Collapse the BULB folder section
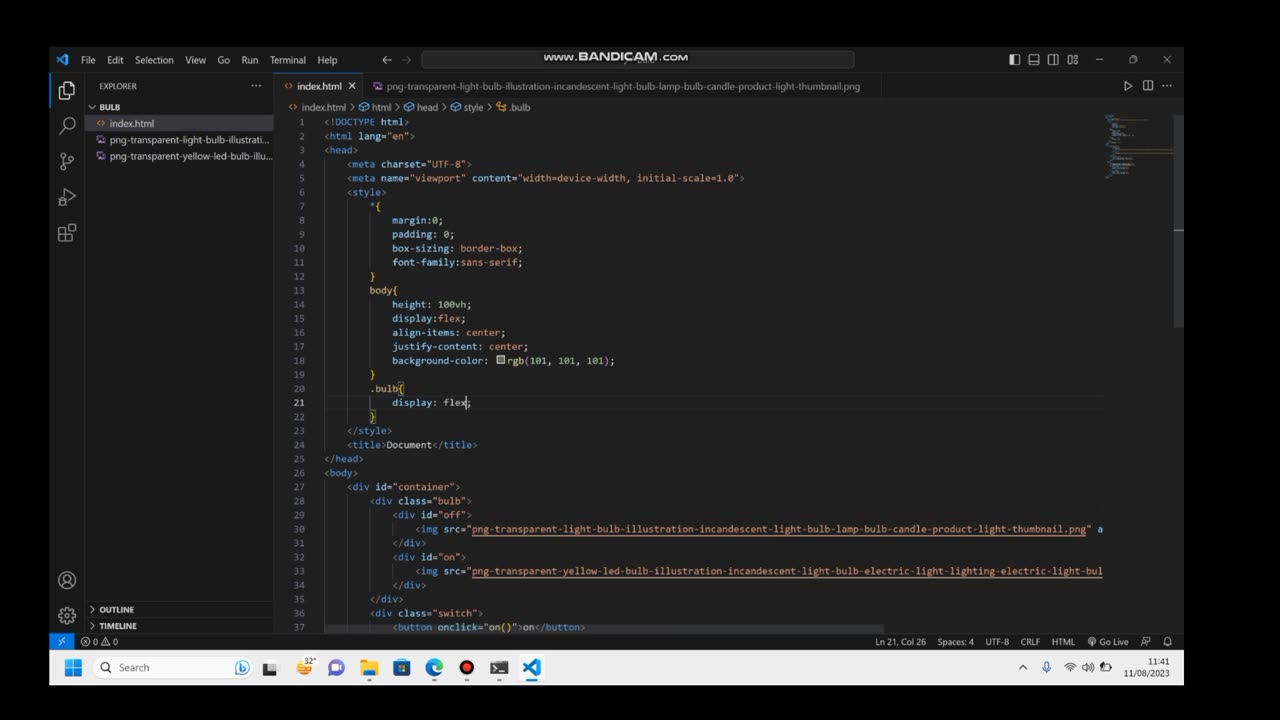The image size is (1280, 720). coord(178,107)
